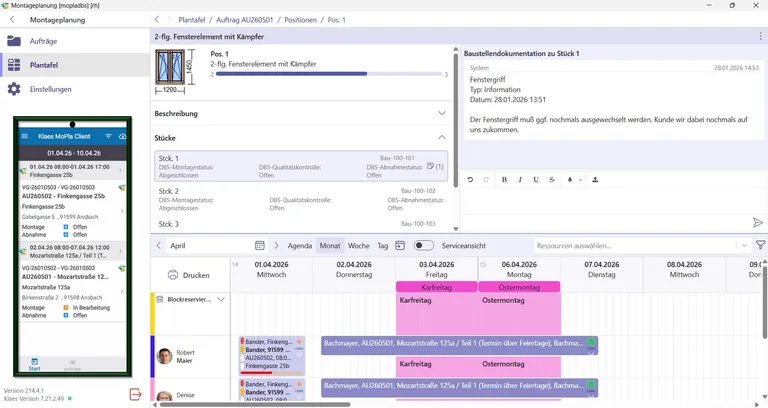
Task: Open the Aufträge section in sidebar
Action: 42,41
